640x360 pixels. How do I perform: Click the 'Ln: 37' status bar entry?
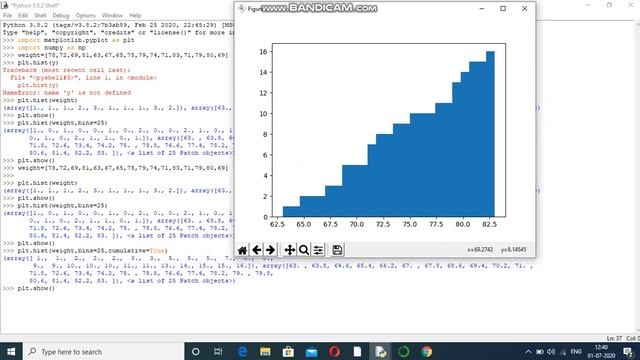pyautogui.click(x=614, y=338)
